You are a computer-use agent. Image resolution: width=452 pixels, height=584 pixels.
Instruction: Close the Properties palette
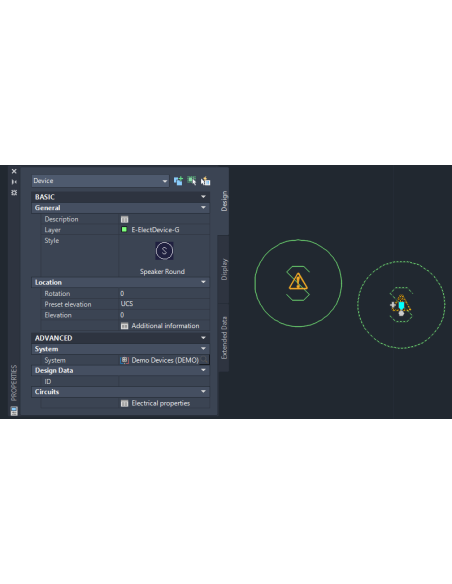coord(14,171)
